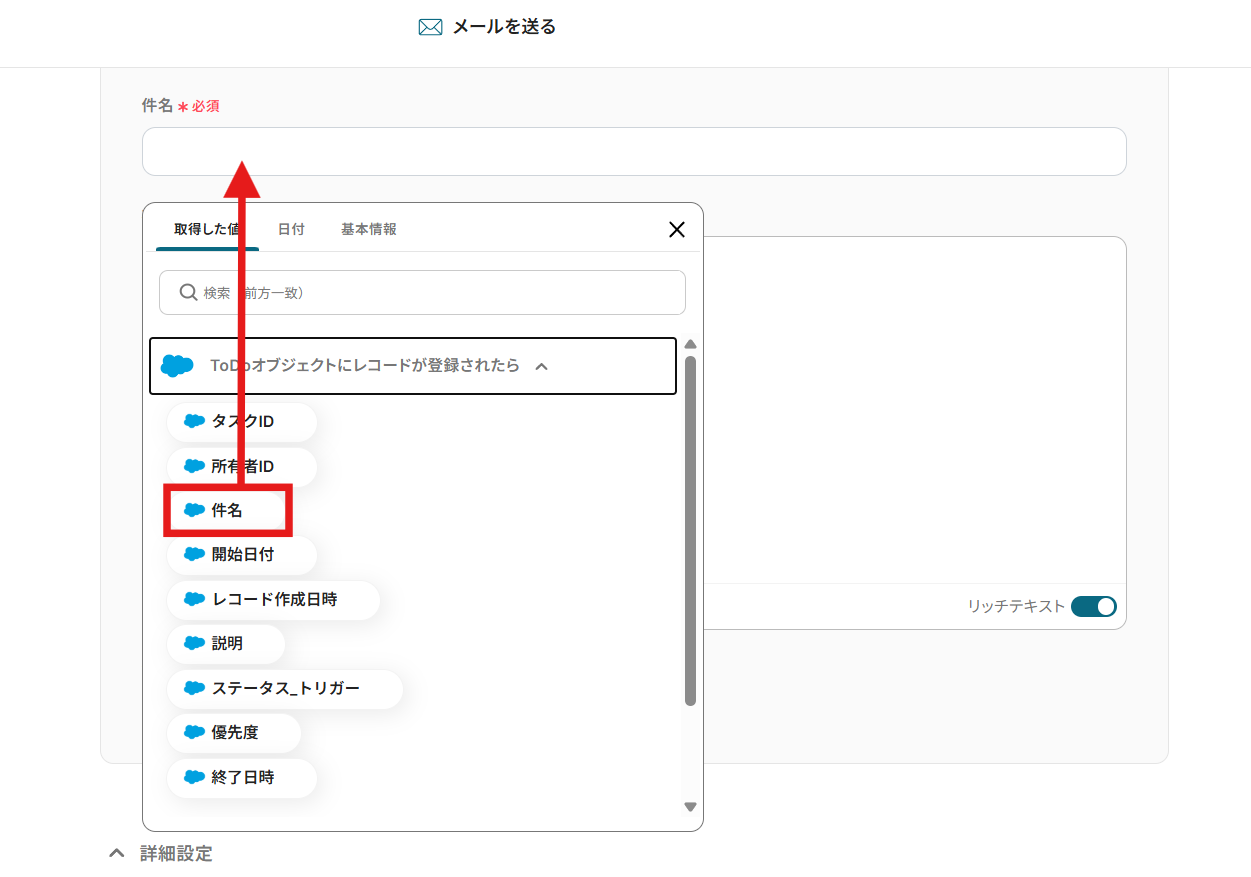The height and width of the screenshot is (877, 1251).
Task: Click the scrollbar down arrow in popup
Action: [690, 806]
